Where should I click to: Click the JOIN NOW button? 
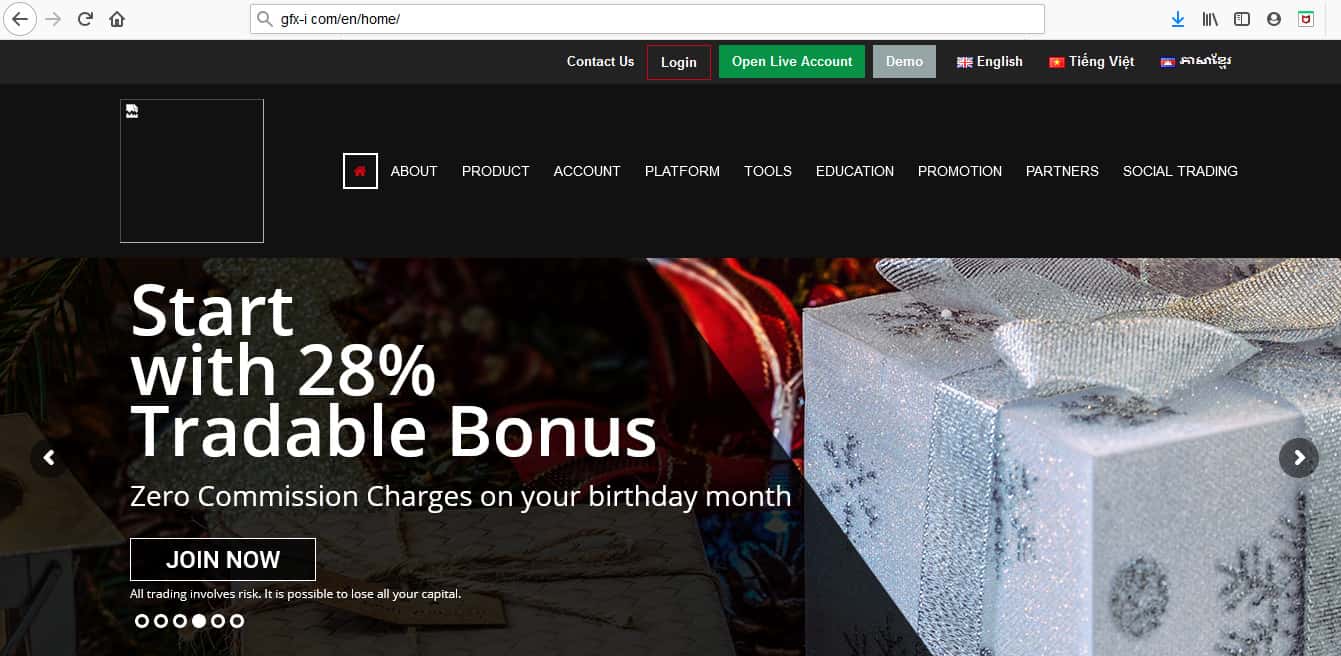point(223,559)
